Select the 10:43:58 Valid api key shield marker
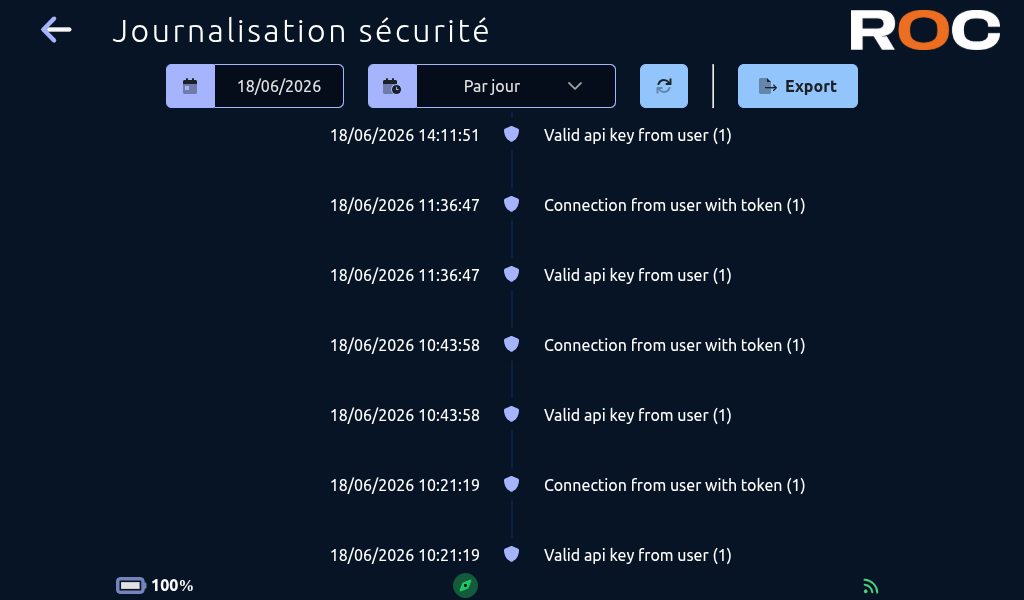Screen dimensions: 1024x600 pos(511,415)
